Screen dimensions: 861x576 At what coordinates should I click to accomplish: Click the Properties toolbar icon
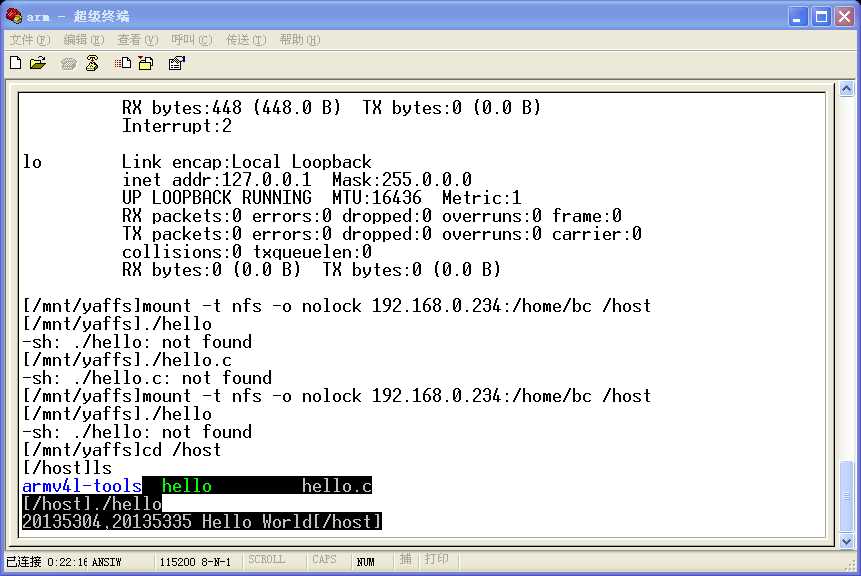[x=176, y=63]
